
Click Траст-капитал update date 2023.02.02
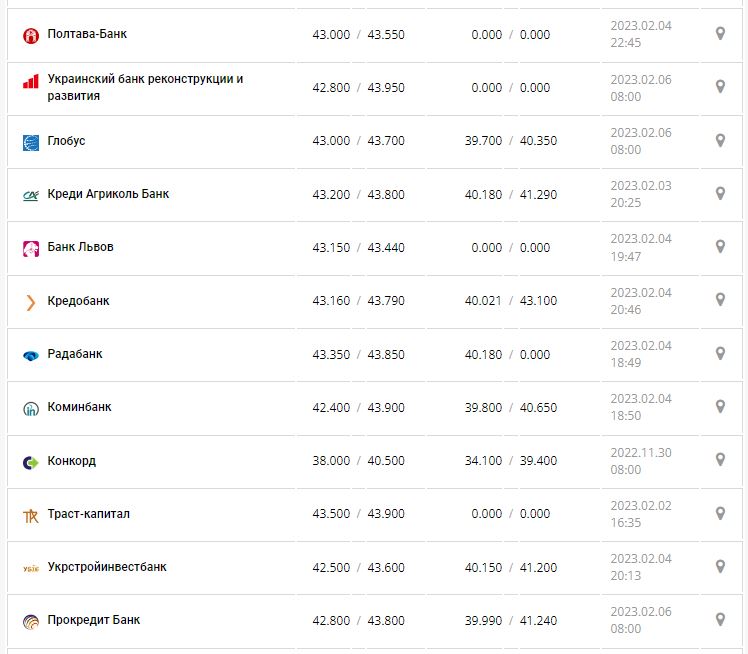pos(641,506)
